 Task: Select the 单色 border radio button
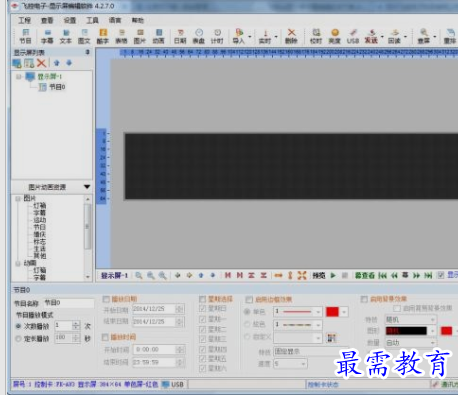247,312
